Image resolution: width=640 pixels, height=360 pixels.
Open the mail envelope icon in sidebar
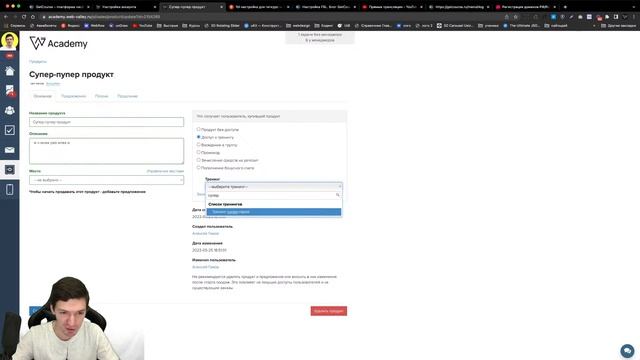(x=10, y=150)
